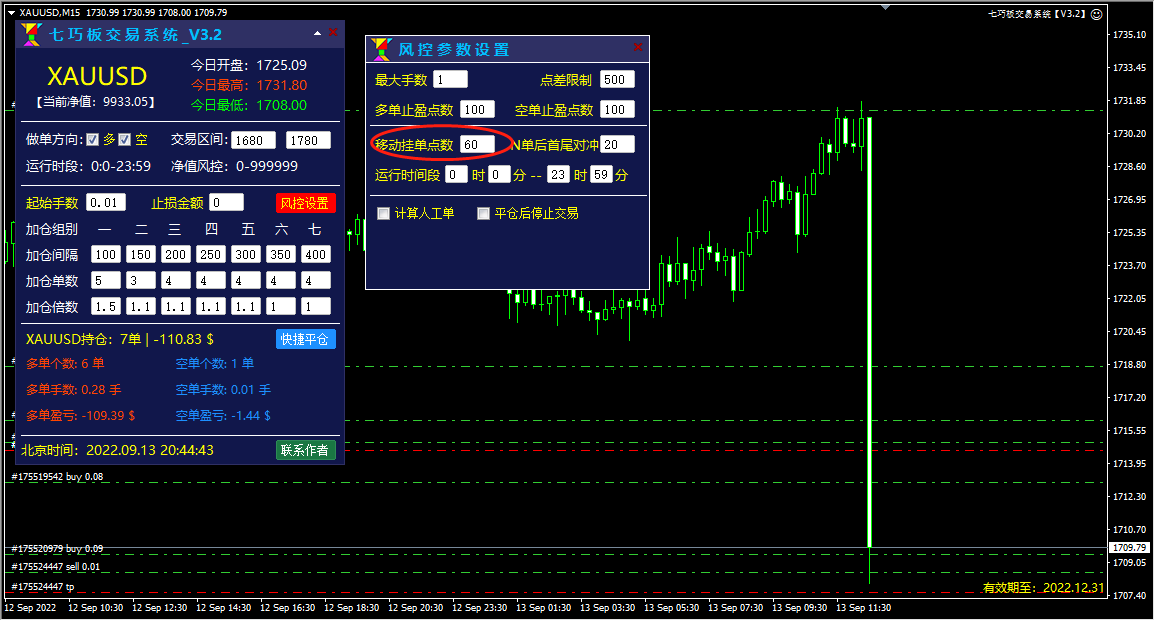Image resolution: width=1155 pixels, height=621 pixels.
Task: Collapse the main panel with the up arrow
Action: click(317, 33)
